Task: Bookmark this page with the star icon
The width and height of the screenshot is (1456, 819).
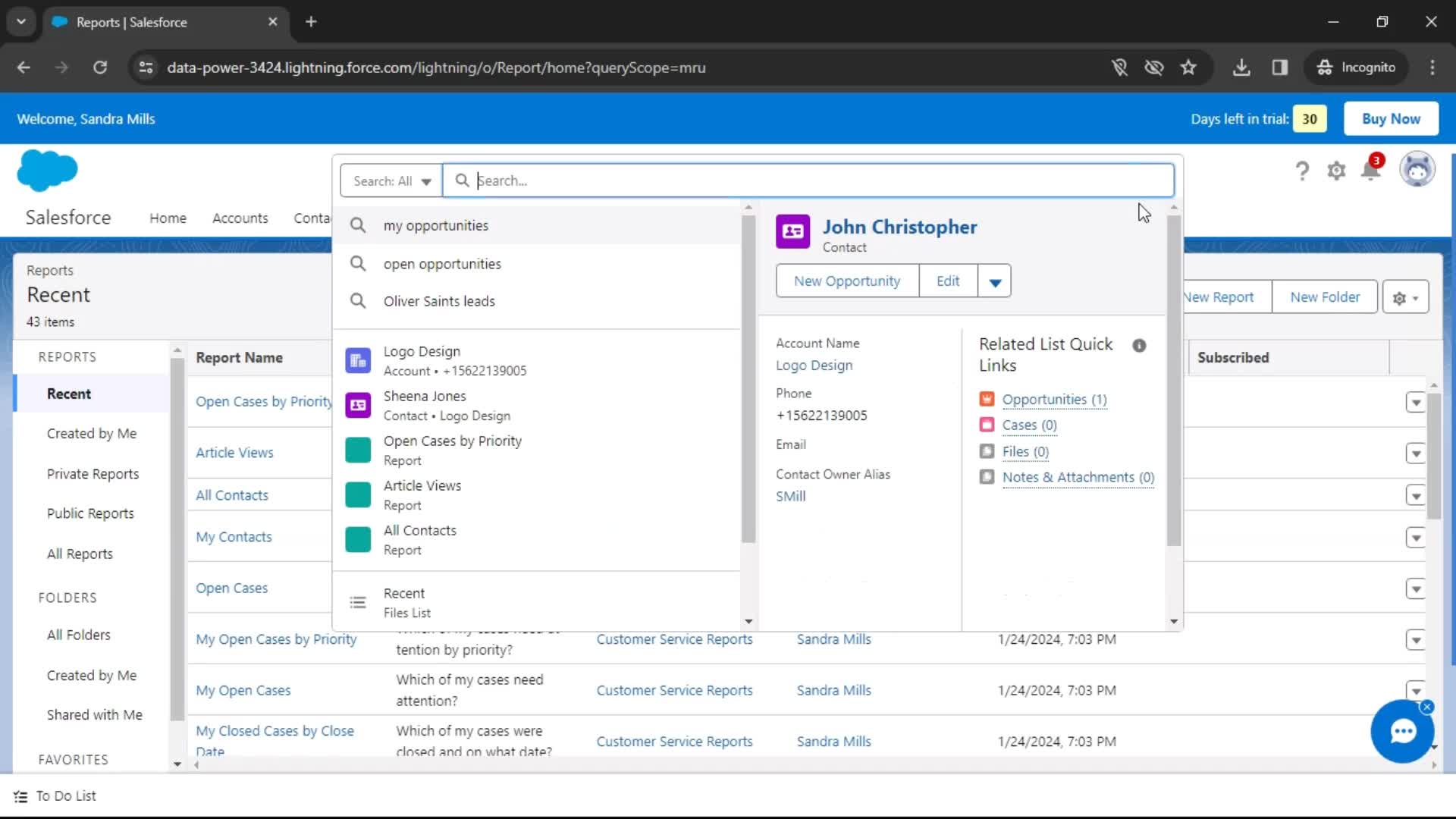Action: click(1188, 67)
